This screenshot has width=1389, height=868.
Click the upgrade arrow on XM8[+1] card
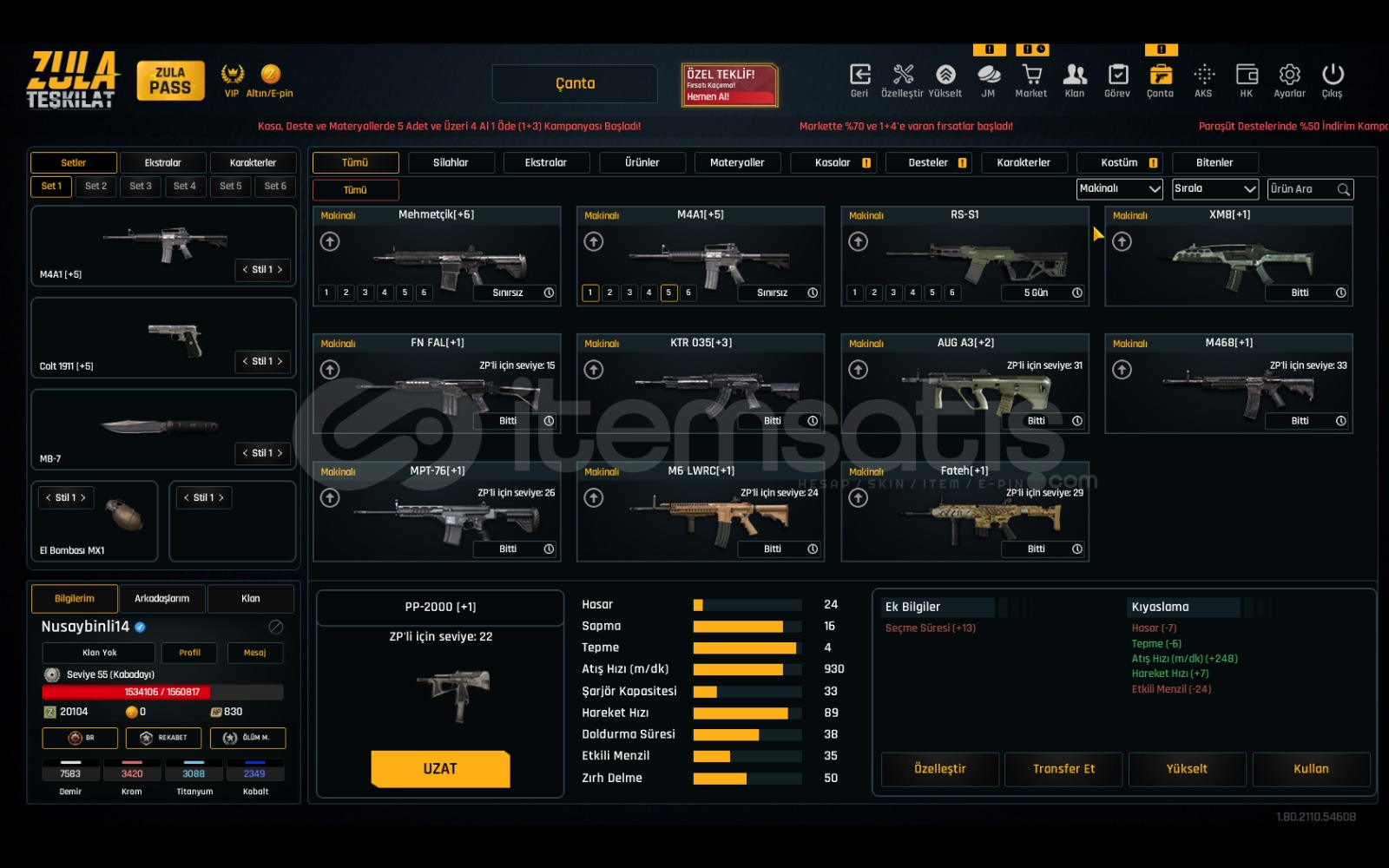[x=1122, y=241]
